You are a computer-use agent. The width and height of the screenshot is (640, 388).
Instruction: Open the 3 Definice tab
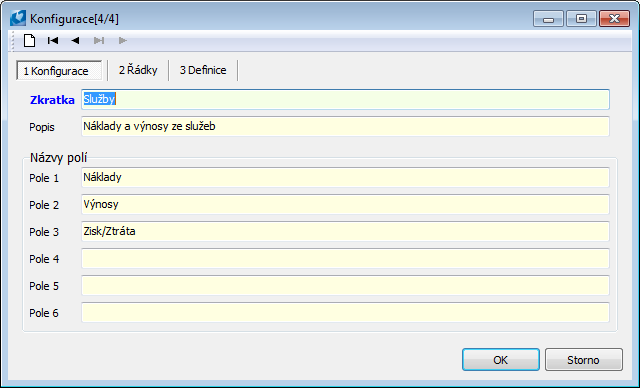(x=203, y=70)
